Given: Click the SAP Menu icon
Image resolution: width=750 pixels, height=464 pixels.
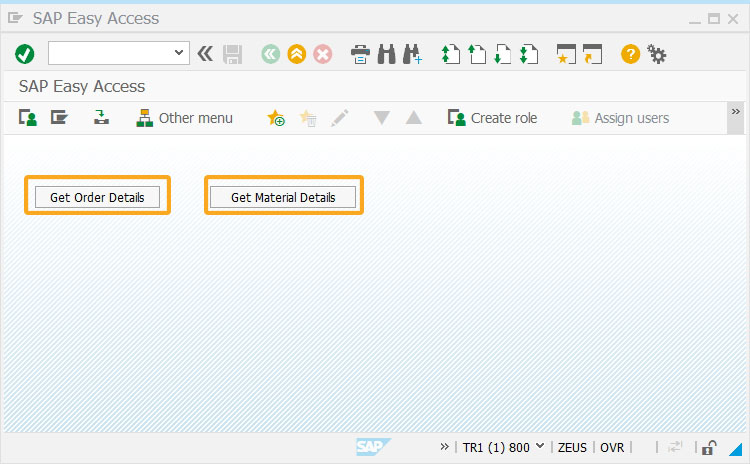Looking at the screenshot, I should 59,118.
